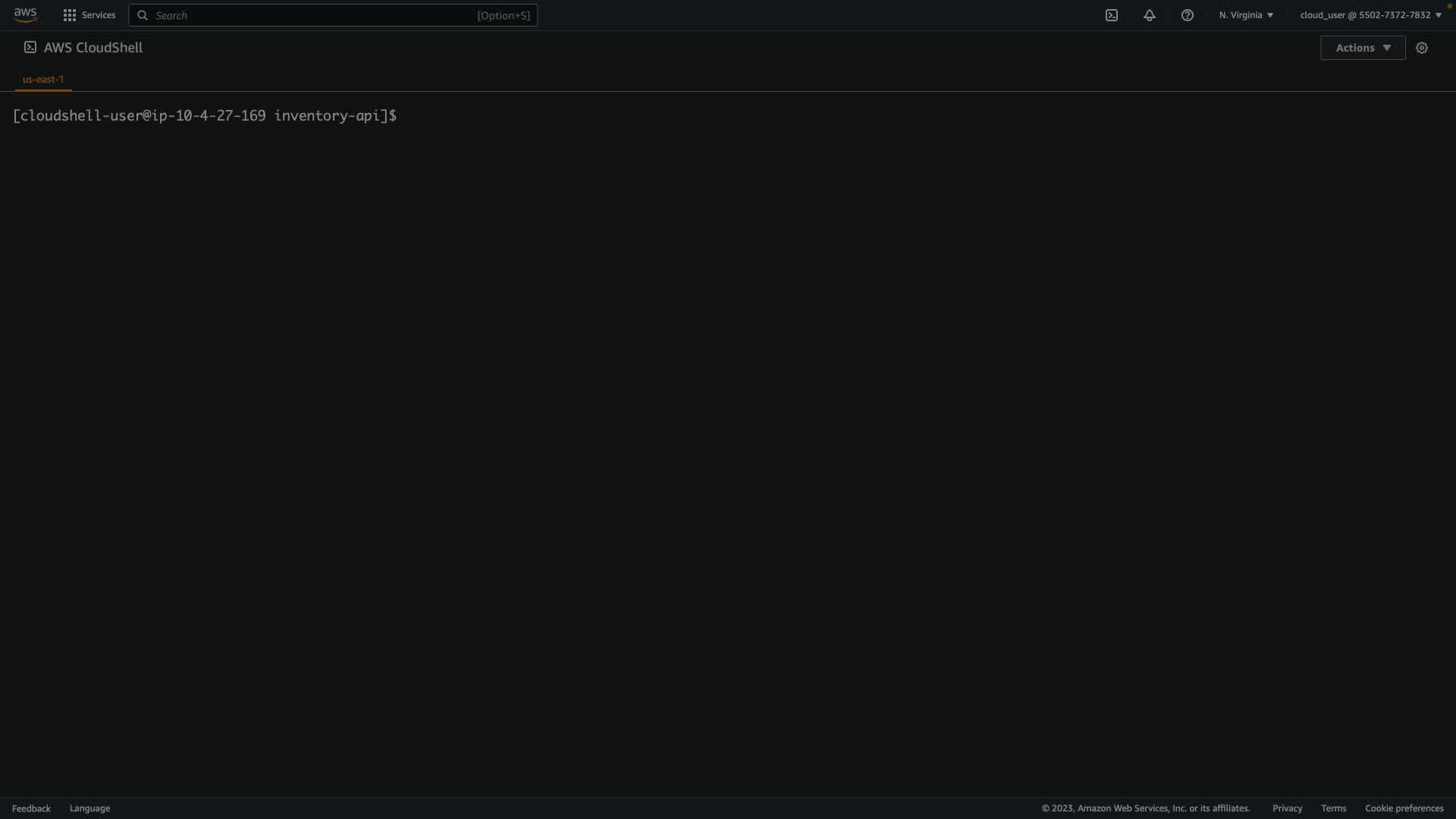Viewport: 1456px width, 819px height.
Task: Open the Cookie preferences link
Action: pyautogui.click(x=1404, y=808)
